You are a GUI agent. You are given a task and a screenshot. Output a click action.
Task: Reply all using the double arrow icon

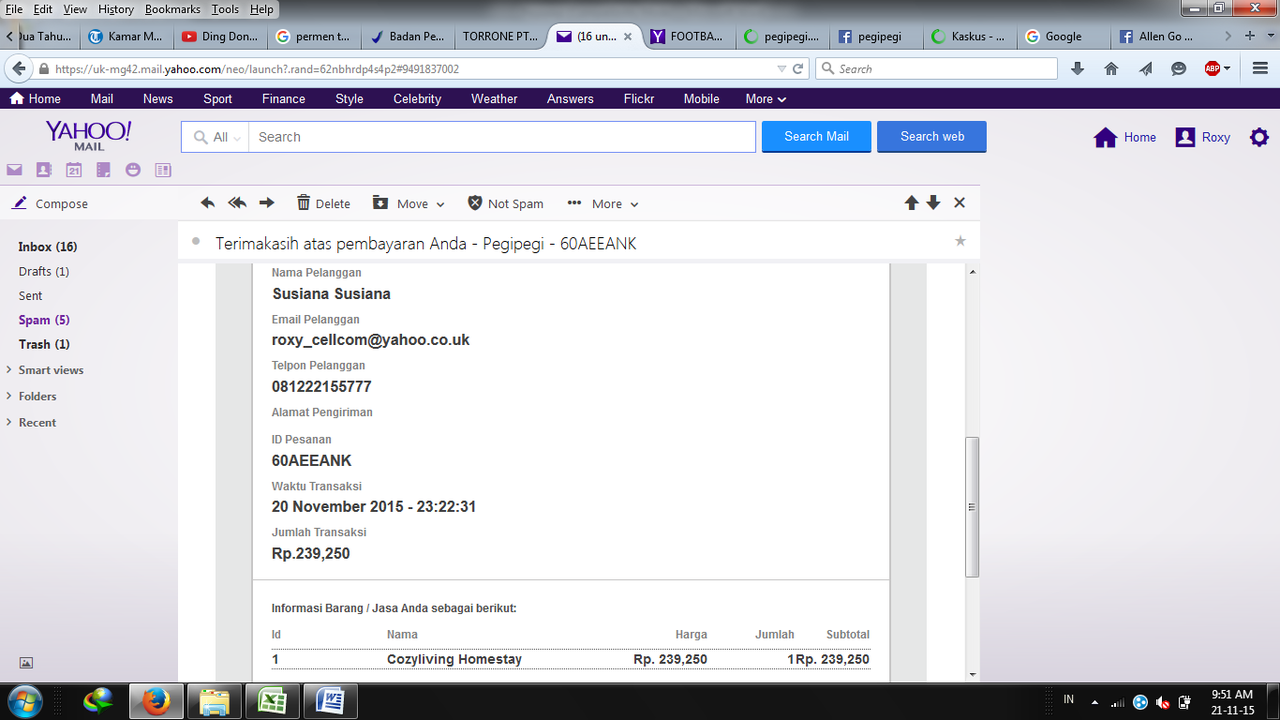(237, 203)
